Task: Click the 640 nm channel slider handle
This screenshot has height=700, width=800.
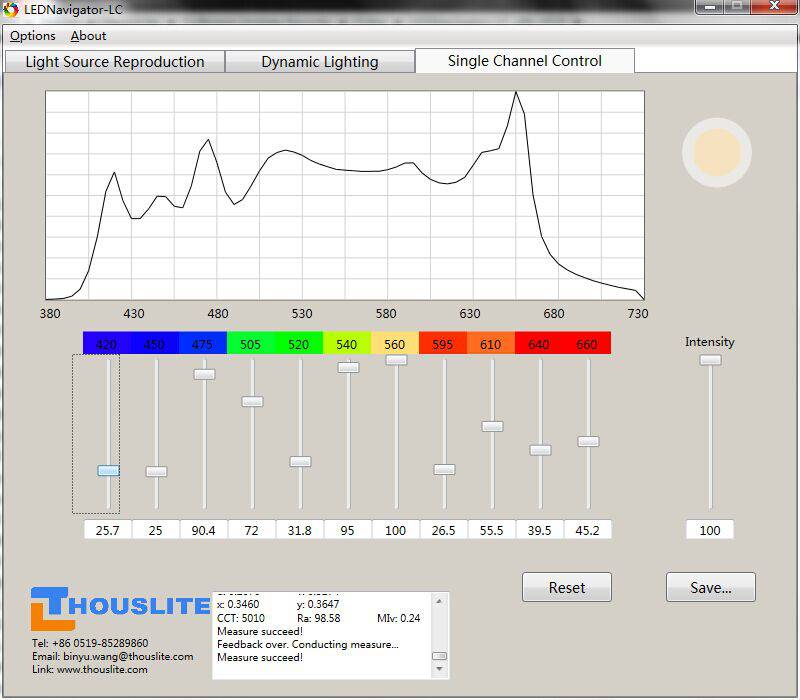Action: 540,450
